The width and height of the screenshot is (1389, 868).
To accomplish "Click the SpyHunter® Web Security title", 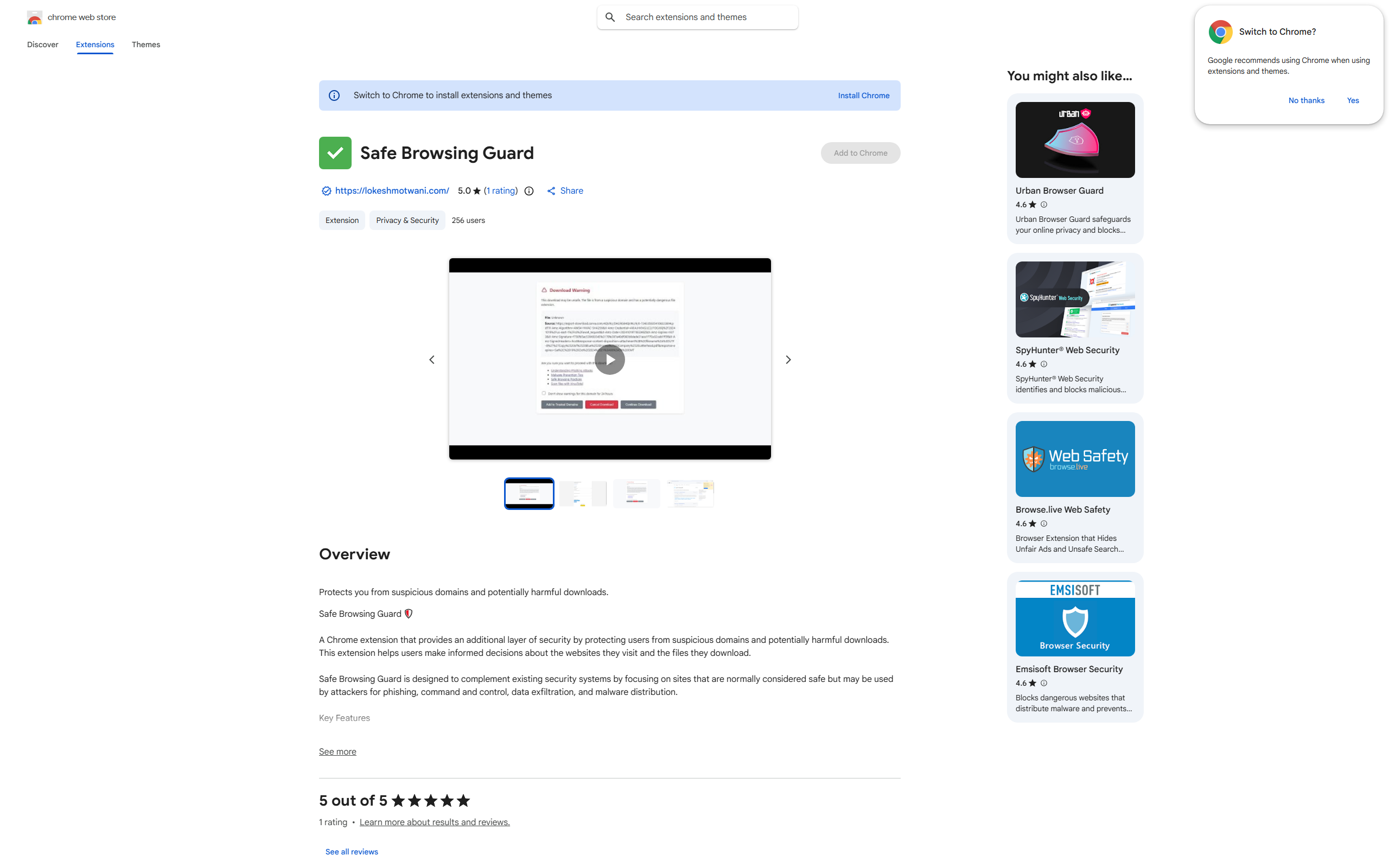I will (1067, 350).
